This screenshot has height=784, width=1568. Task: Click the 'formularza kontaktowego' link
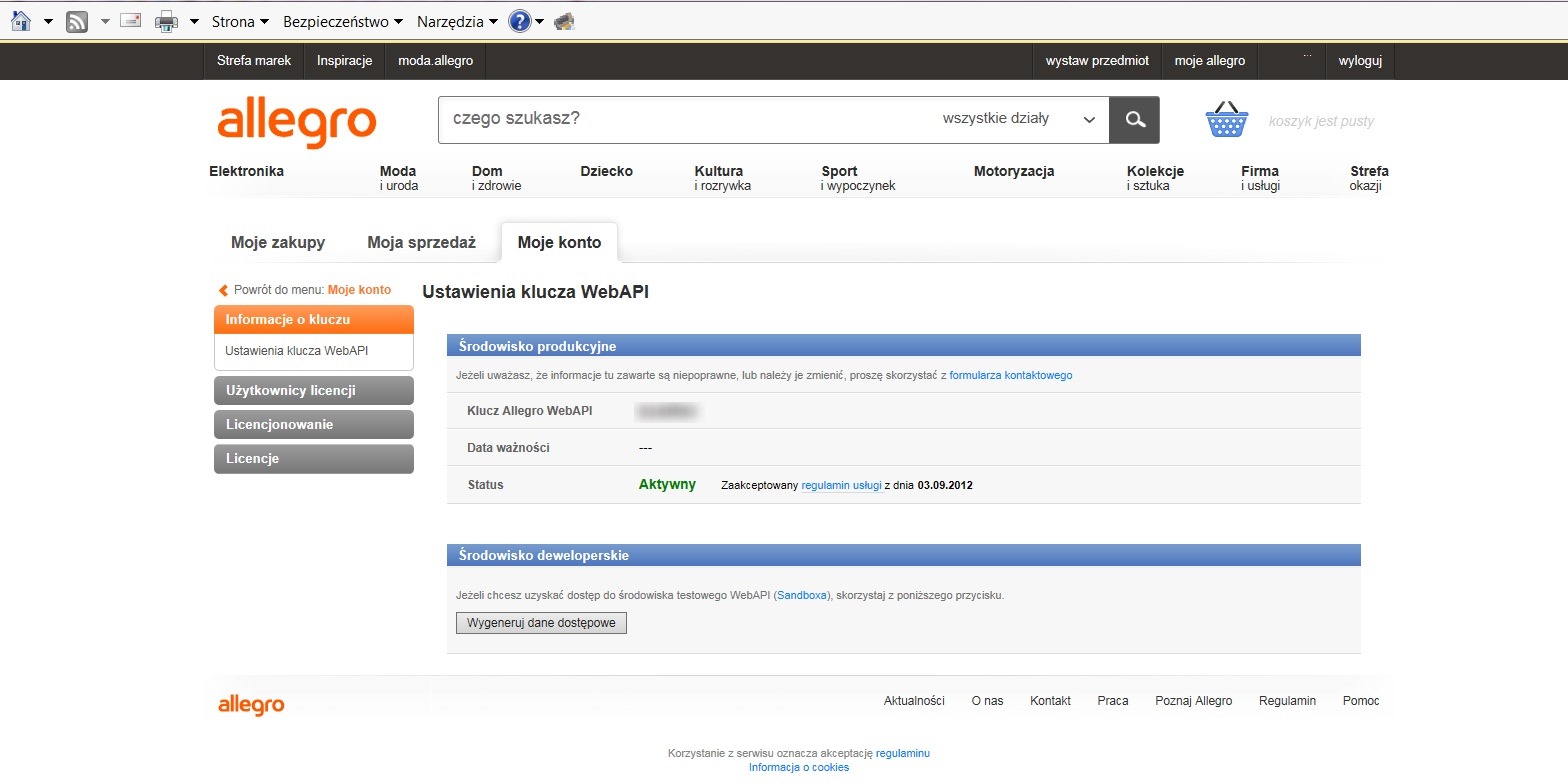tap(1011, 375)
